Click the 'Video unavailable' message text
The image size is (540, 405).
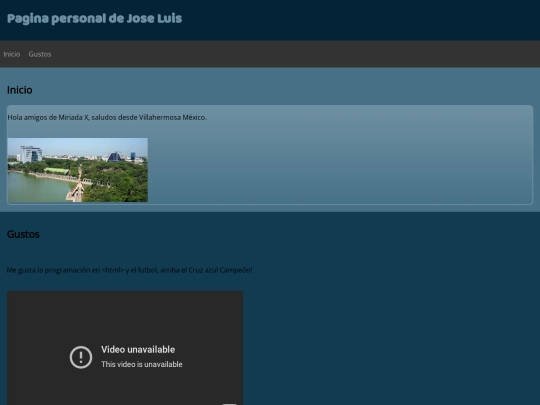point(138,350)
